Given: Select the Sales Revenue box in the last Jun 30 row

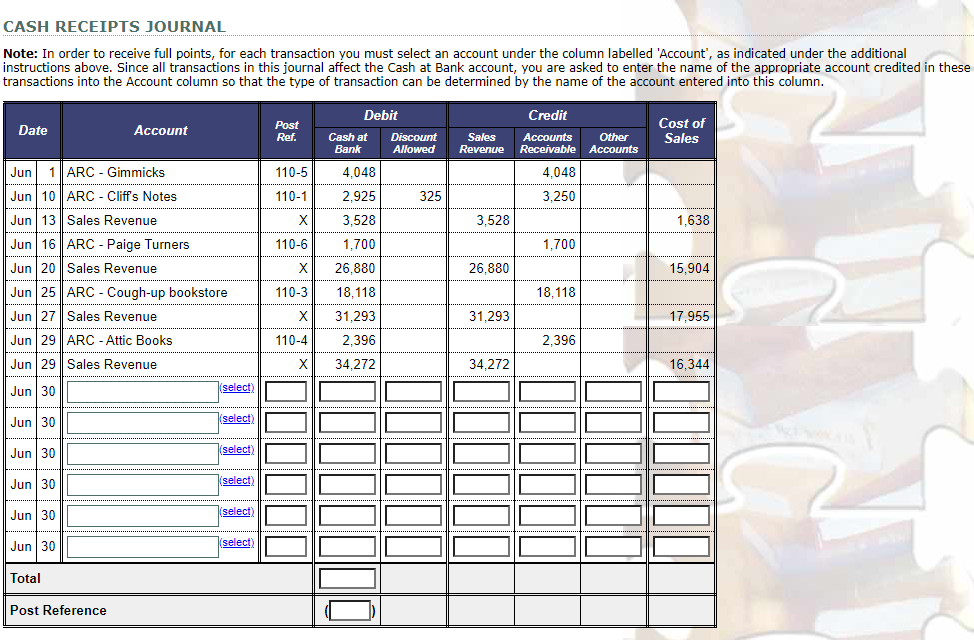Looking at the screenshot, I should (481, 547).
